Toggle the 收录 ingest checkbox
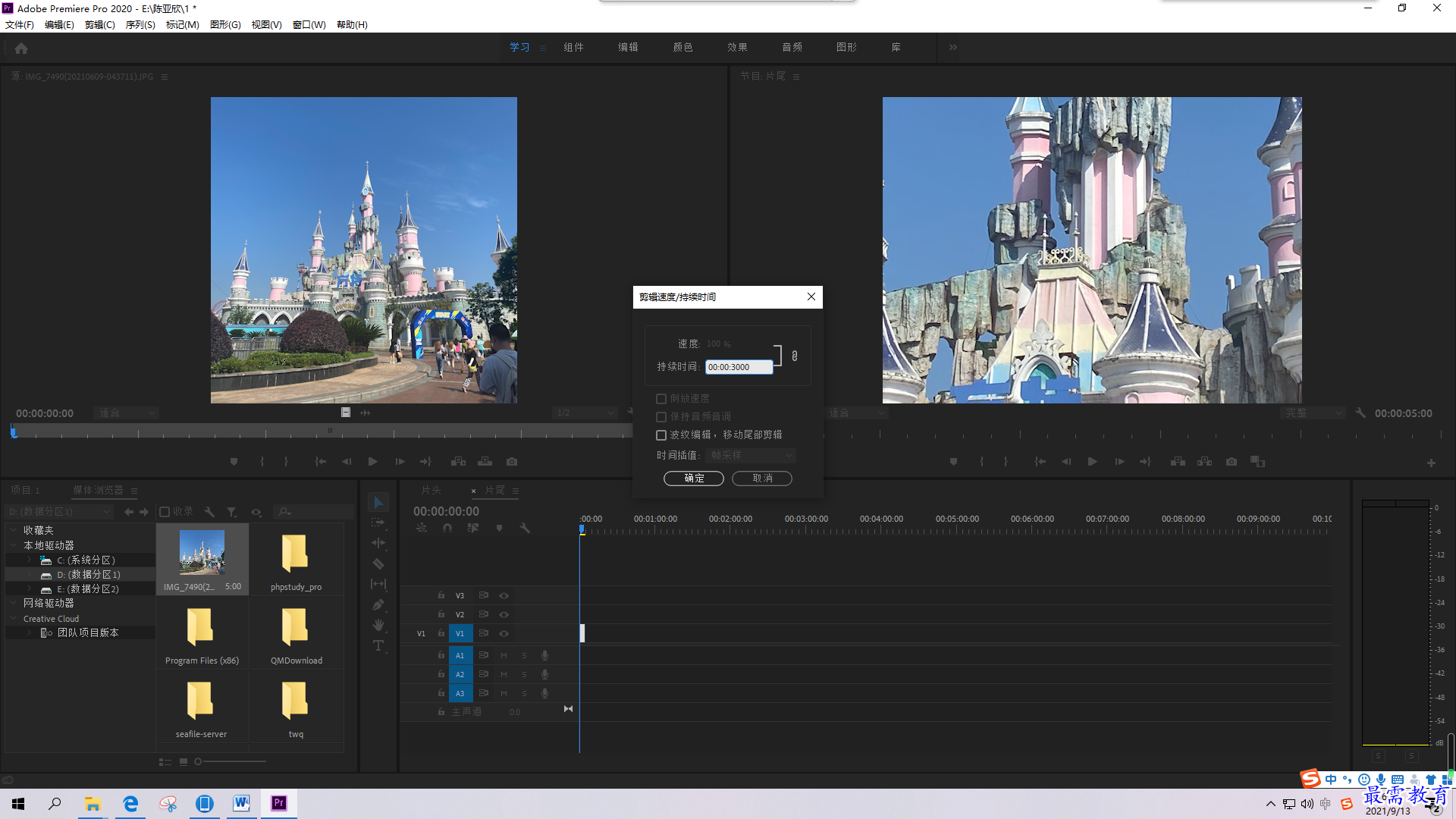The image size is (1456, 819). [x=165, y=512]
